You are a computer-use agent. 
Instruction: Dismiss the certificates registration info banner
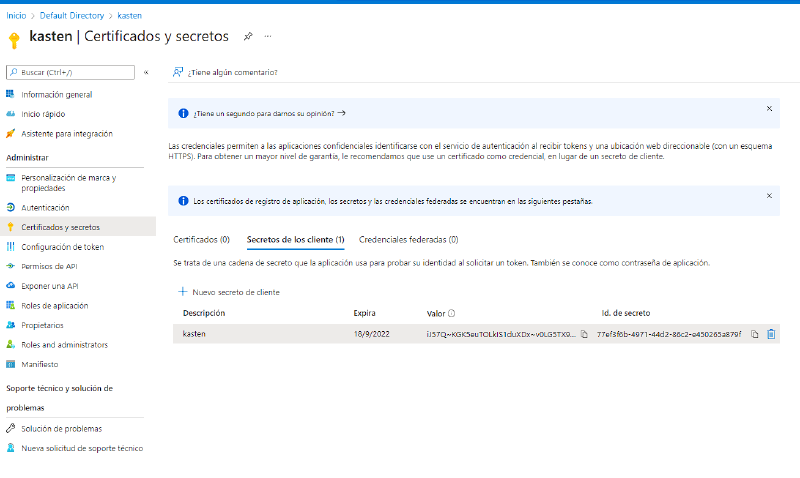pyautogui.click(x=769, y=196)
